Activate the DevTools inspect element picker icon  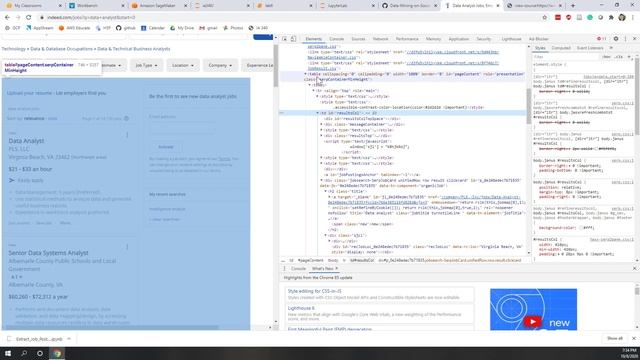pyautogui.click(x=284, y=39)
